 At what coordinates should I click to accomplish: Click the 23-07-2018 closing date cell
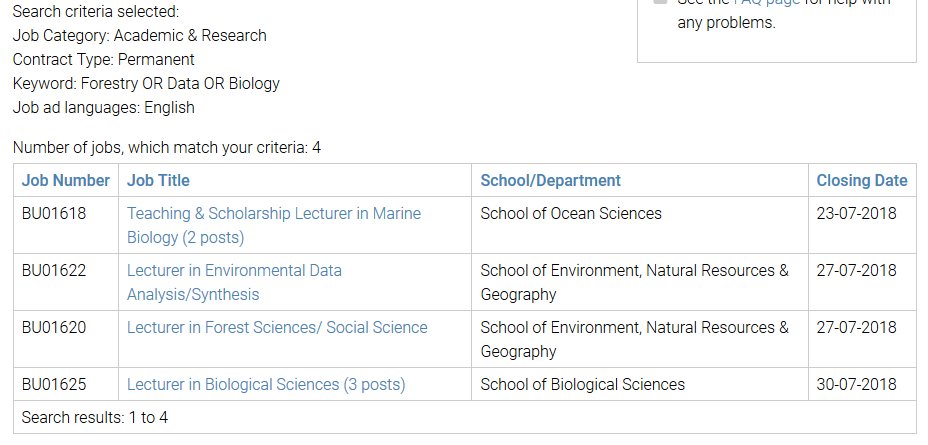856,214
